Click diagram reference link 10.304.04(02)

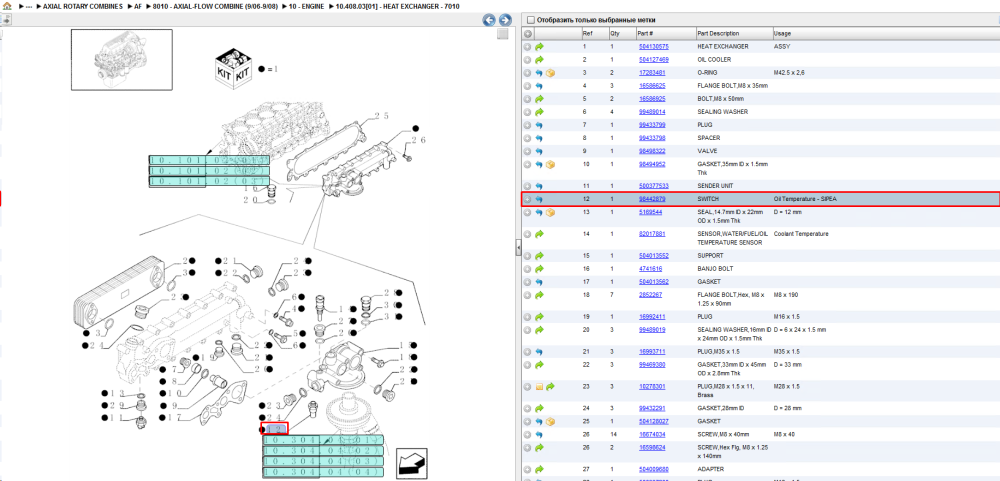click(323, 450)
